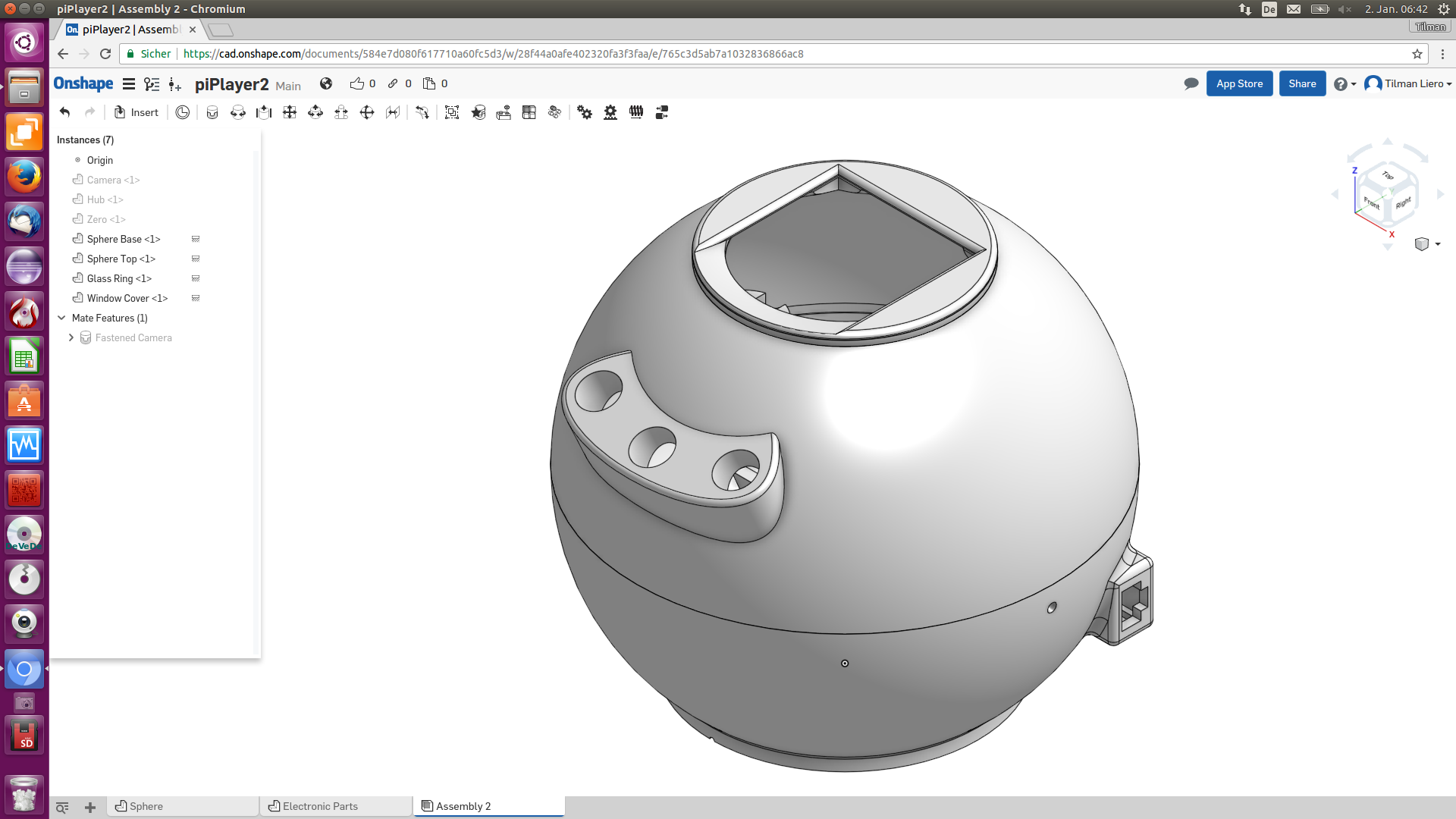
Task: Open the help question mark menu
Action: [1345, 84]
